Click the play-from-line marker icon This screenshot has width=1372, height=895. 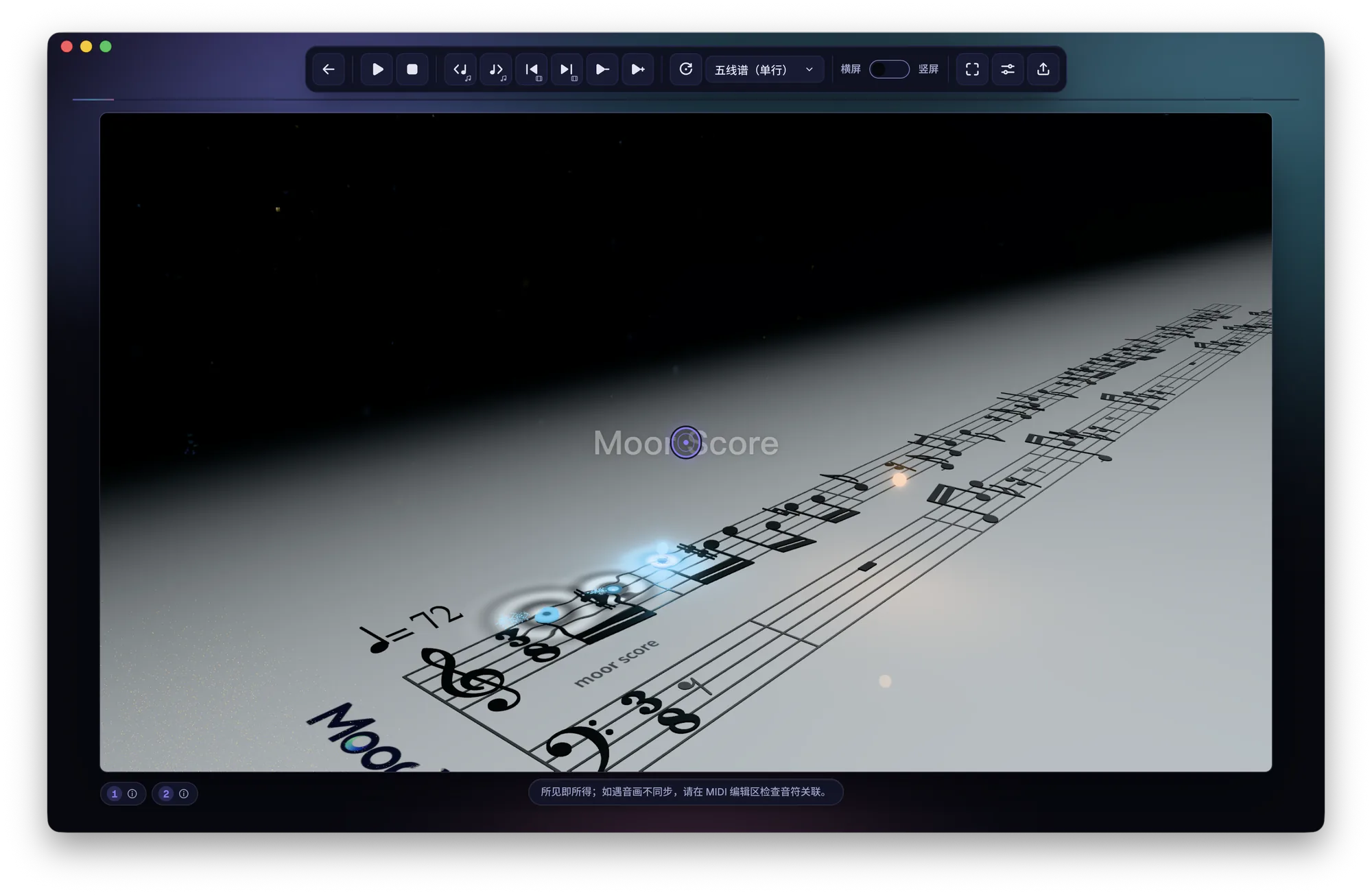(602, 69)
